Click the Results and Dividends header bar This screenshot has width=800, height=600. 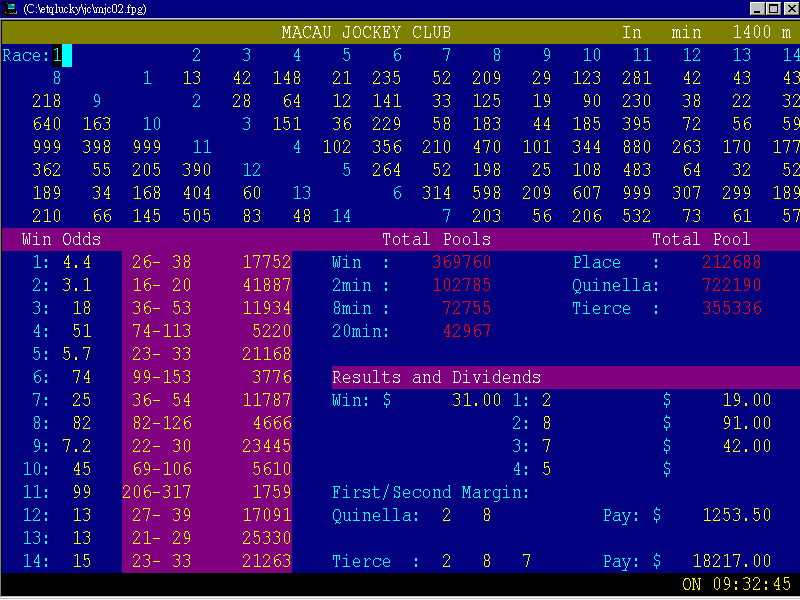click(436, 377)
